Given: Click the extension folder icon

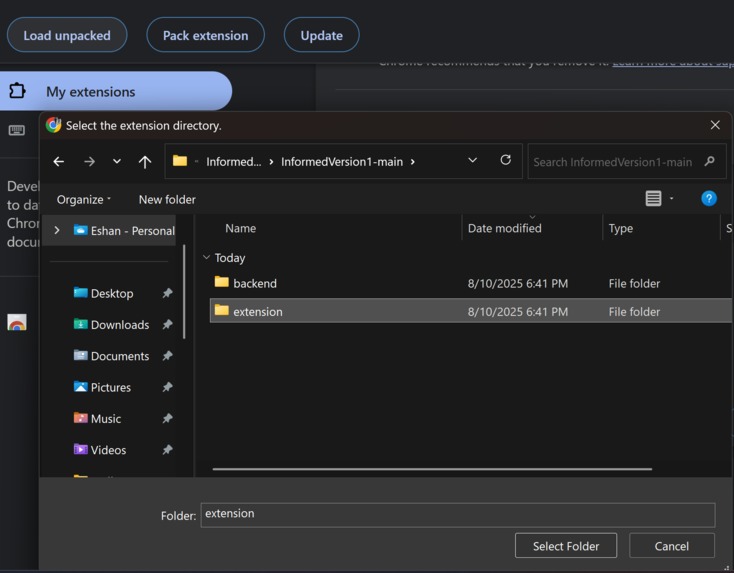Looking at the screenshot, I should tap(221, 310).
